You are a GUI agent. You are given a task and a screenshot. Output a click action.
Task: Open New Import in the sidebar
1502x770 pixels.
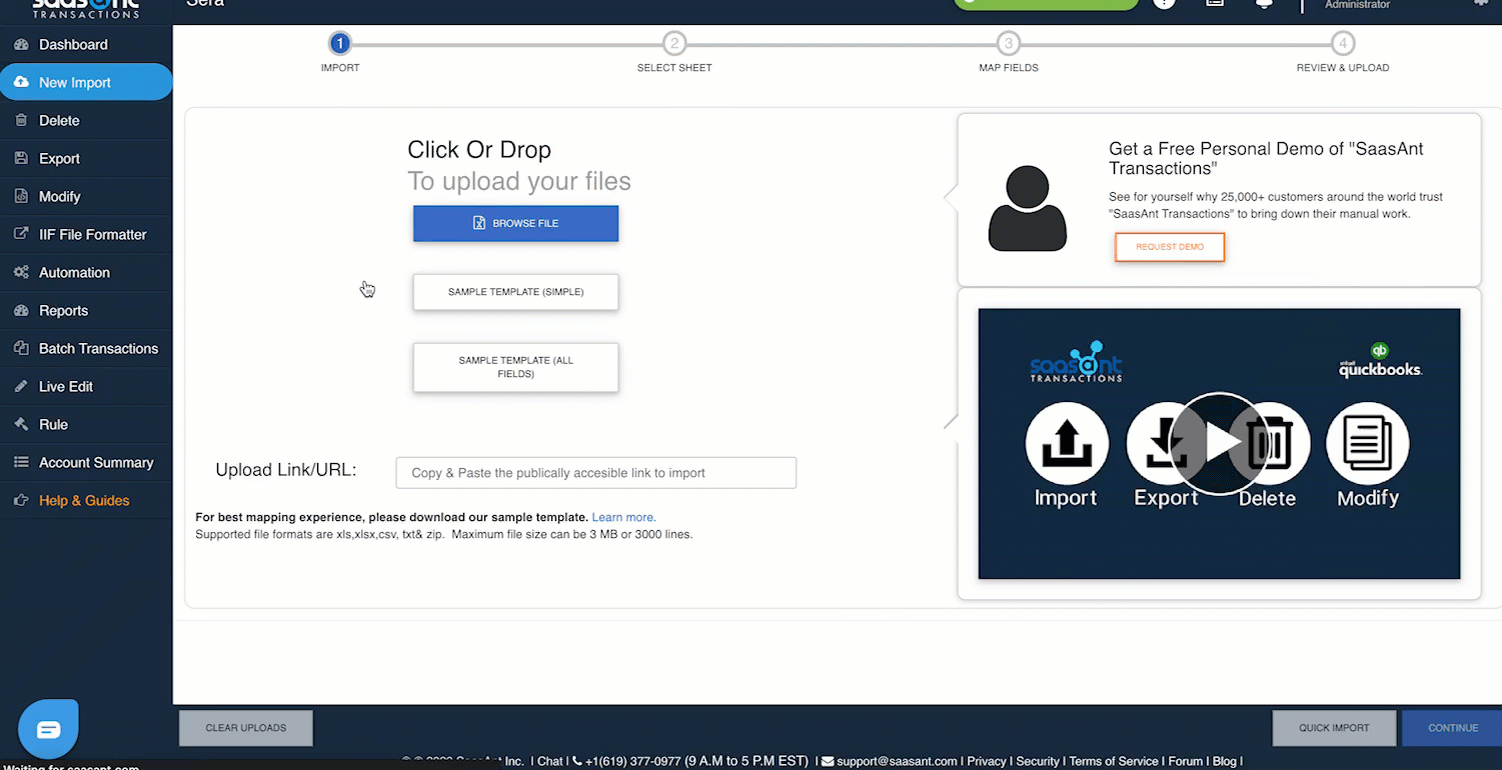click(x=86, y=82)
